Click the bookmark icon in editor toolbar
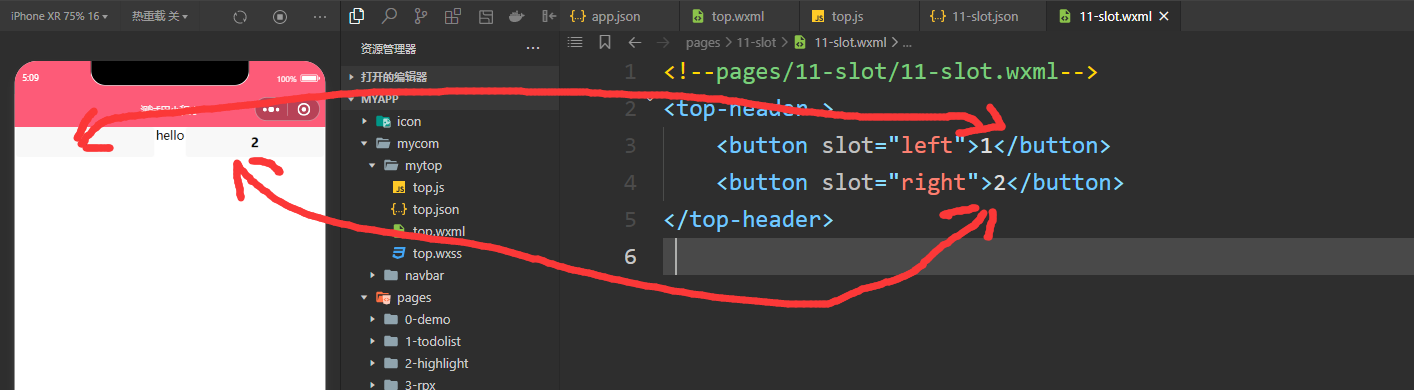 coord(604,42)
